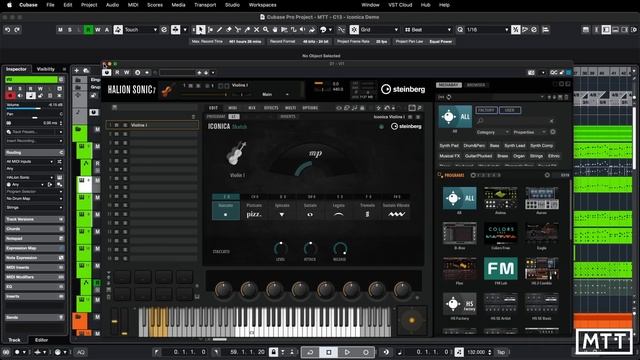Open the Category filter dropdown in MediaBay
This screenshot has width=640, height=360.
(493, 132)
